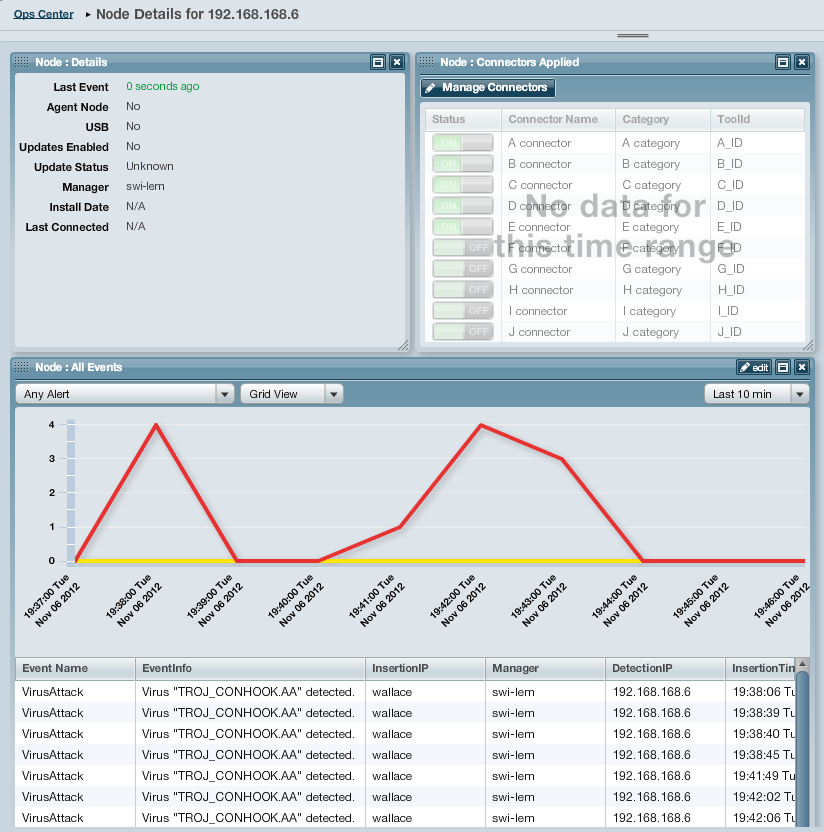Grab the Node Details panel drag handle
This screenshot has height=832, width=824.
pos(21,62)
